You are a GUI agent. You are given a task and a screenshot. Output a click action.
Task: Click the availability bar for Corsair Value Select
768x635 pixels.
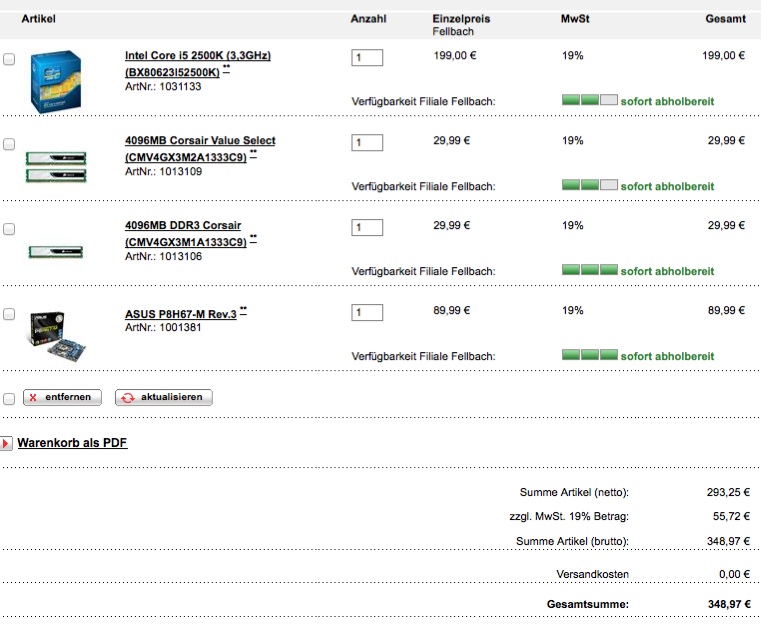590,185
